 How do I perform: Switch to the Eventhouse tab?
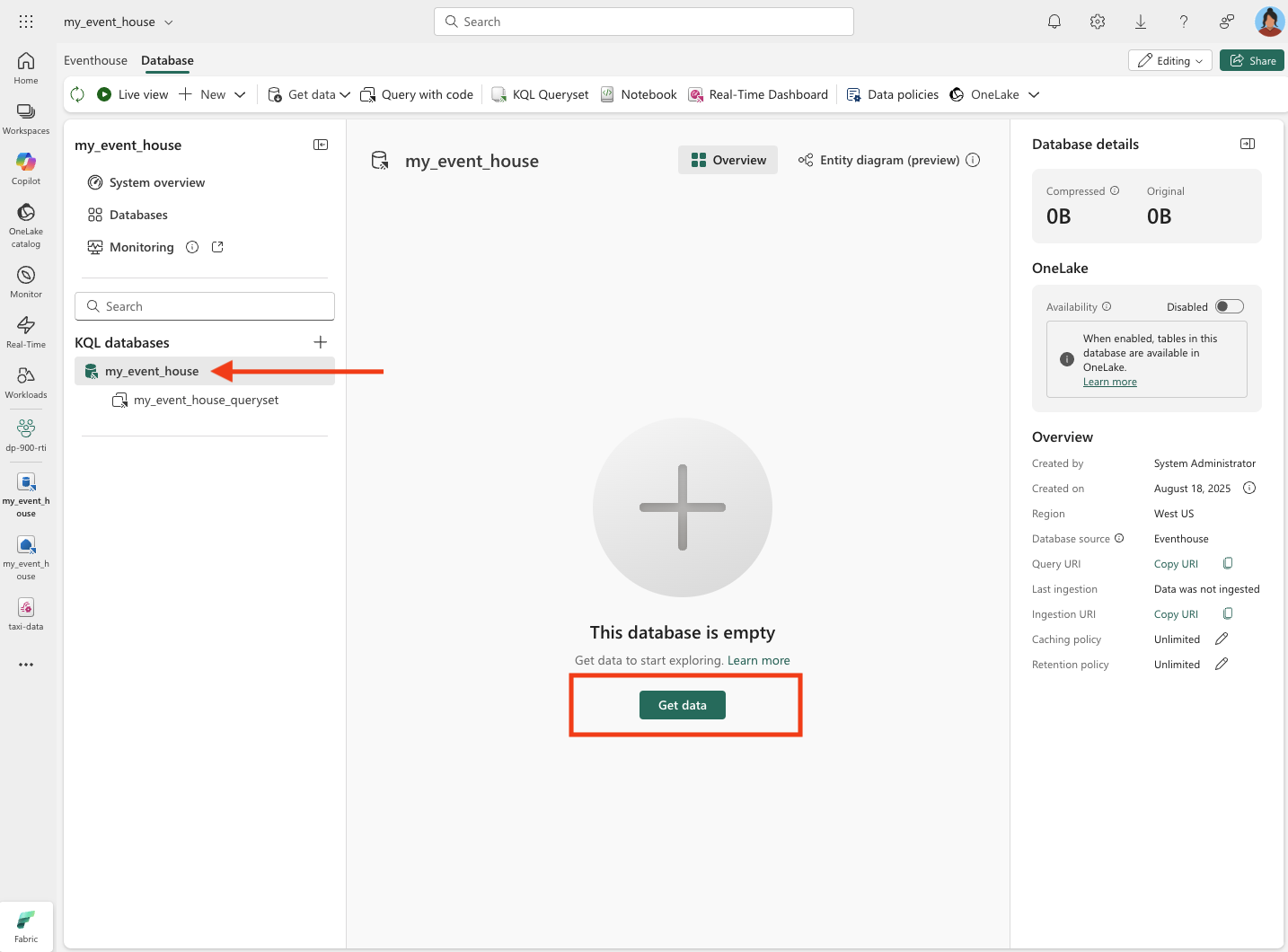[x=95, y=60]
